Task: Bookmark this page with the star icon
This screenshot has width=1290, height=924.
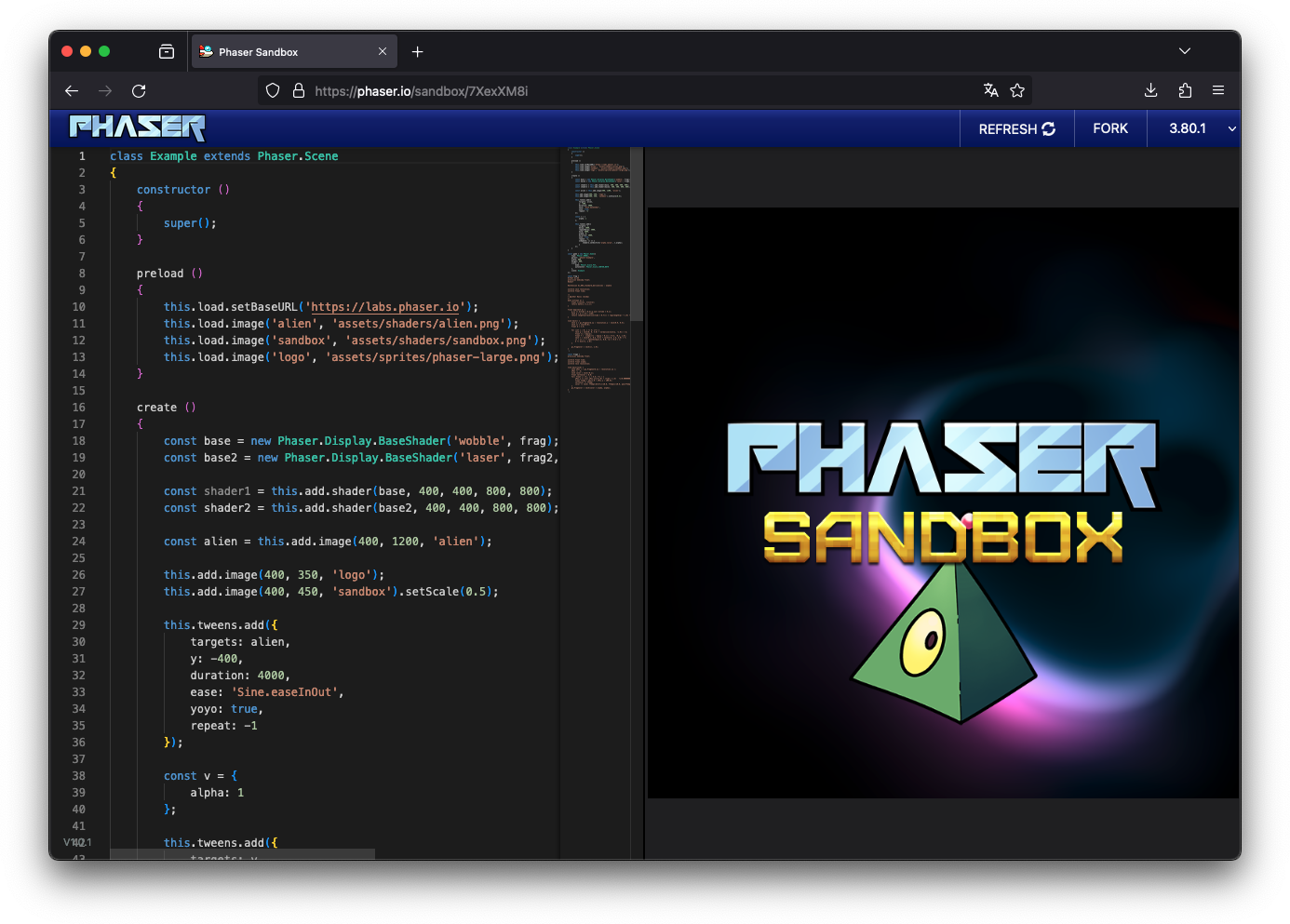Action: [x=1017, y=90]
